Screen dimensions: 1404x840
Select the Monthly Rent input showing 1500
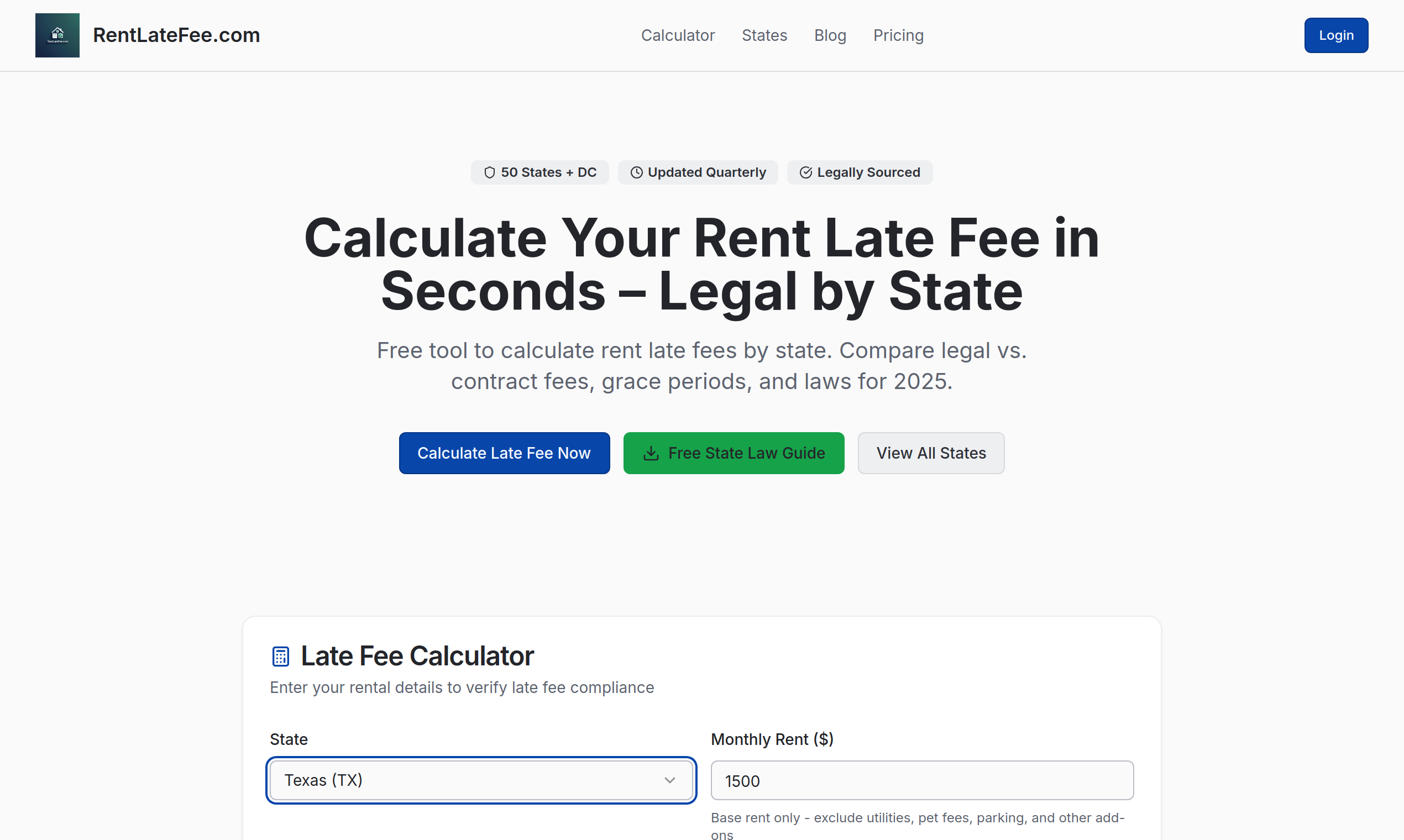point(921,780)
